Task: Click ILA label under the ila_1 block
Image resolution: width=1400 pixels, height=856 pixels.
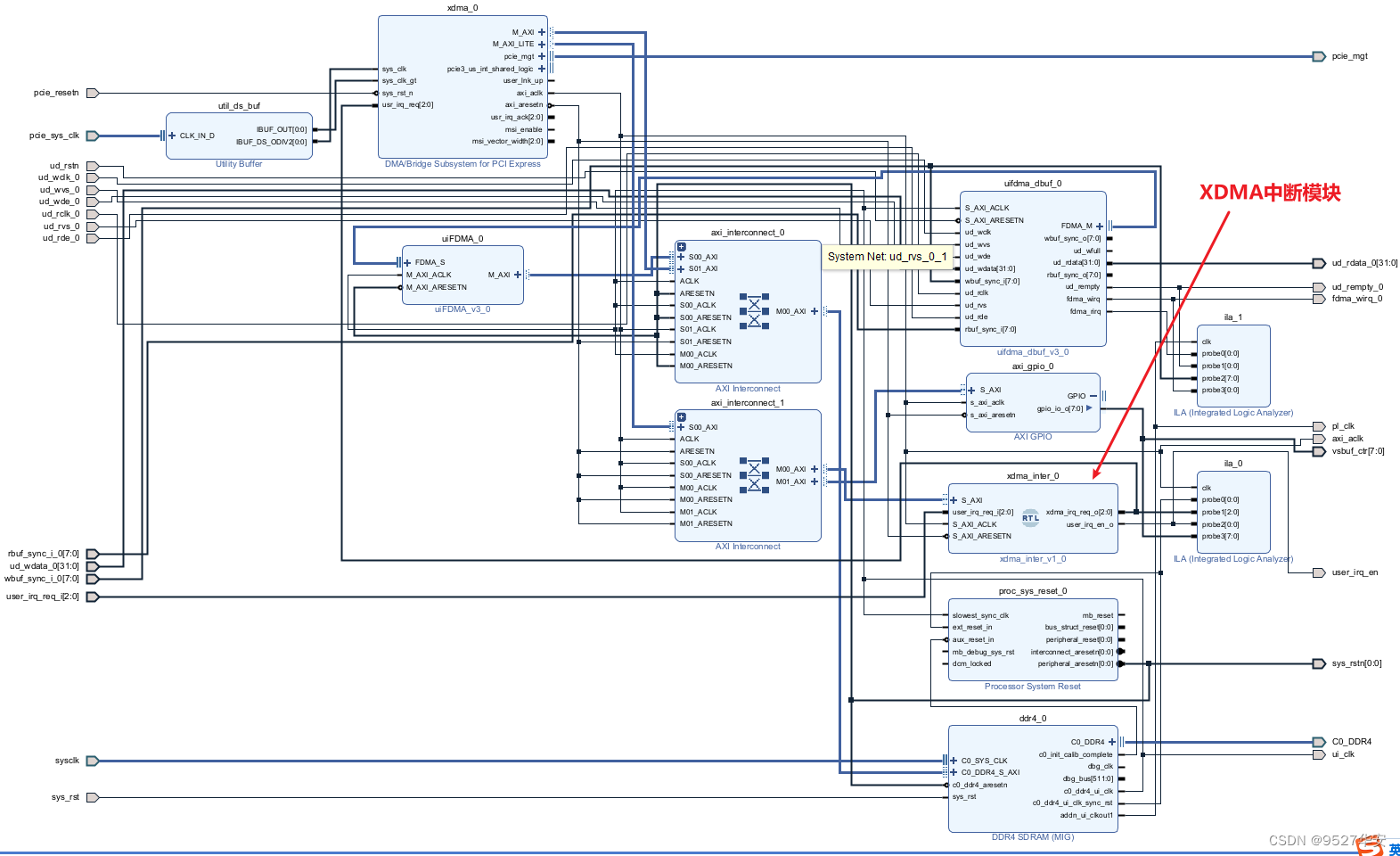Action: [1233, 413]
